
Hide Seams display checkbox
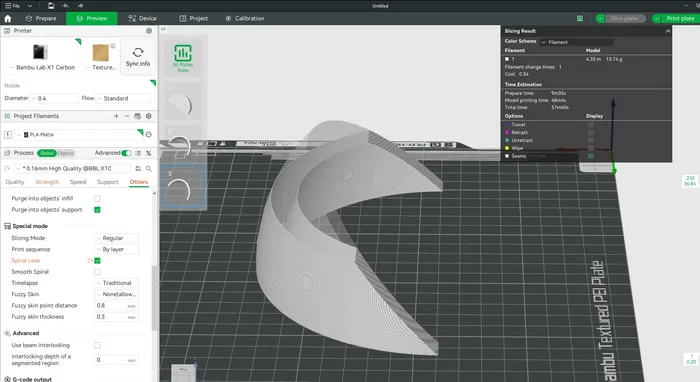tap(591, 156)
